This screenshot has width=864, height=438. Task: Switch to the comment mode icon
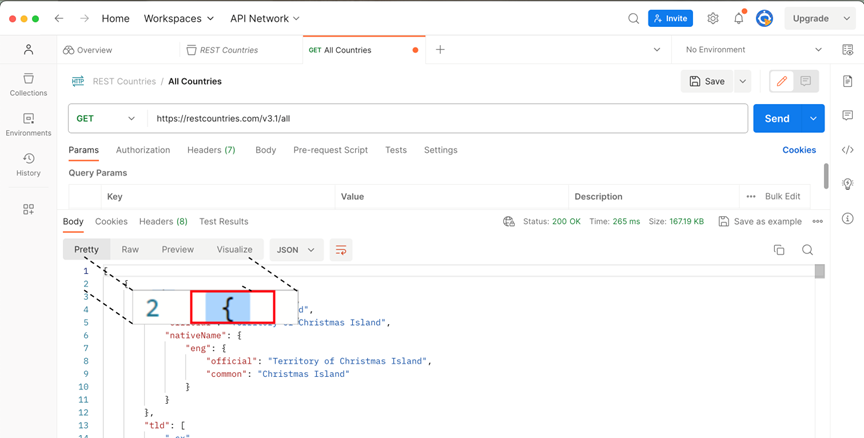(x=805, y=81)
